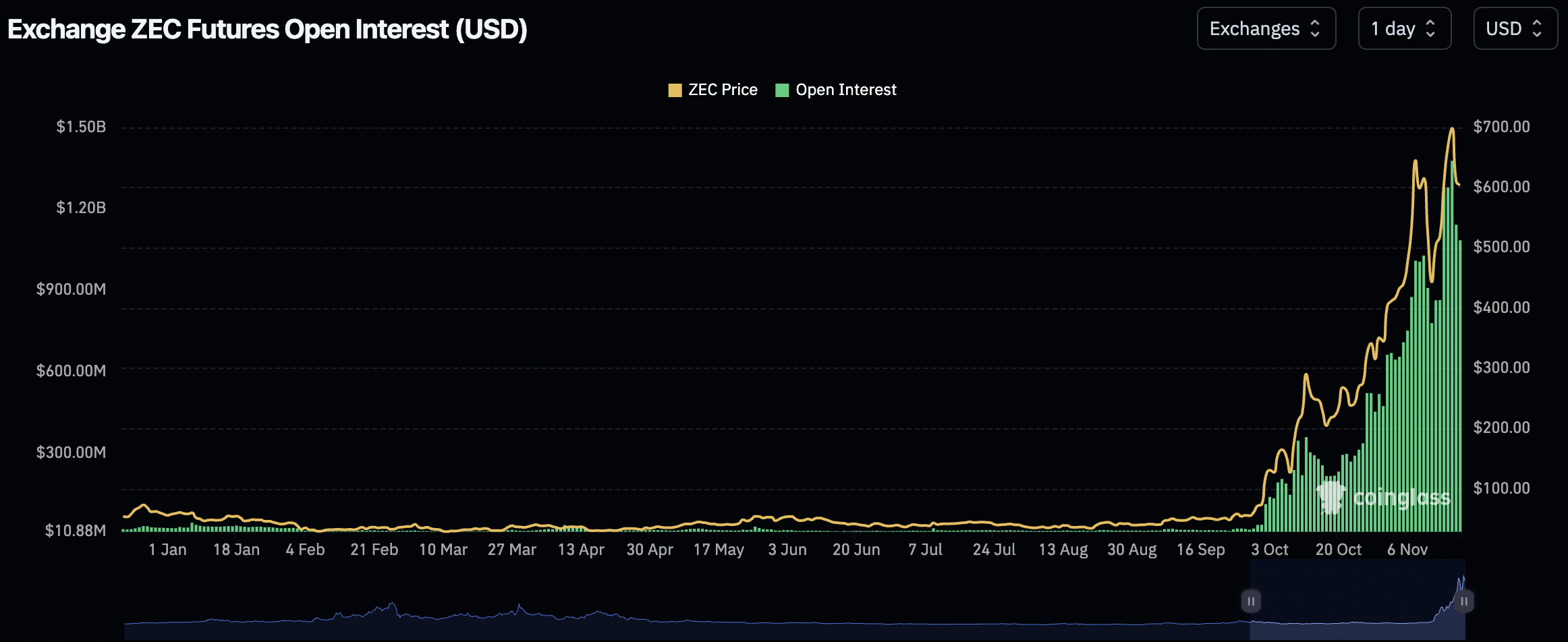1568x642 pixels.
Task: Click the chevron inside the USD selector
Action: click(x=1538, y=28)
